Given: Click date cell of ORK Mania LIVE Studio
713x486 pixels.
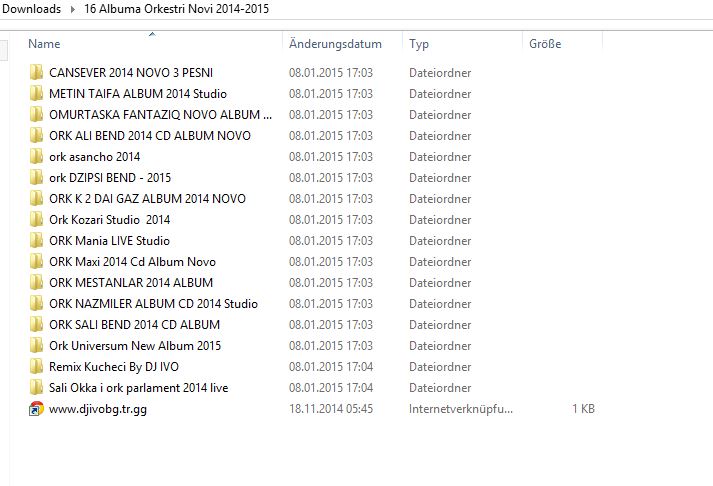Looking at the screenshot, I should pyautogui.click(x=331, y=240).
